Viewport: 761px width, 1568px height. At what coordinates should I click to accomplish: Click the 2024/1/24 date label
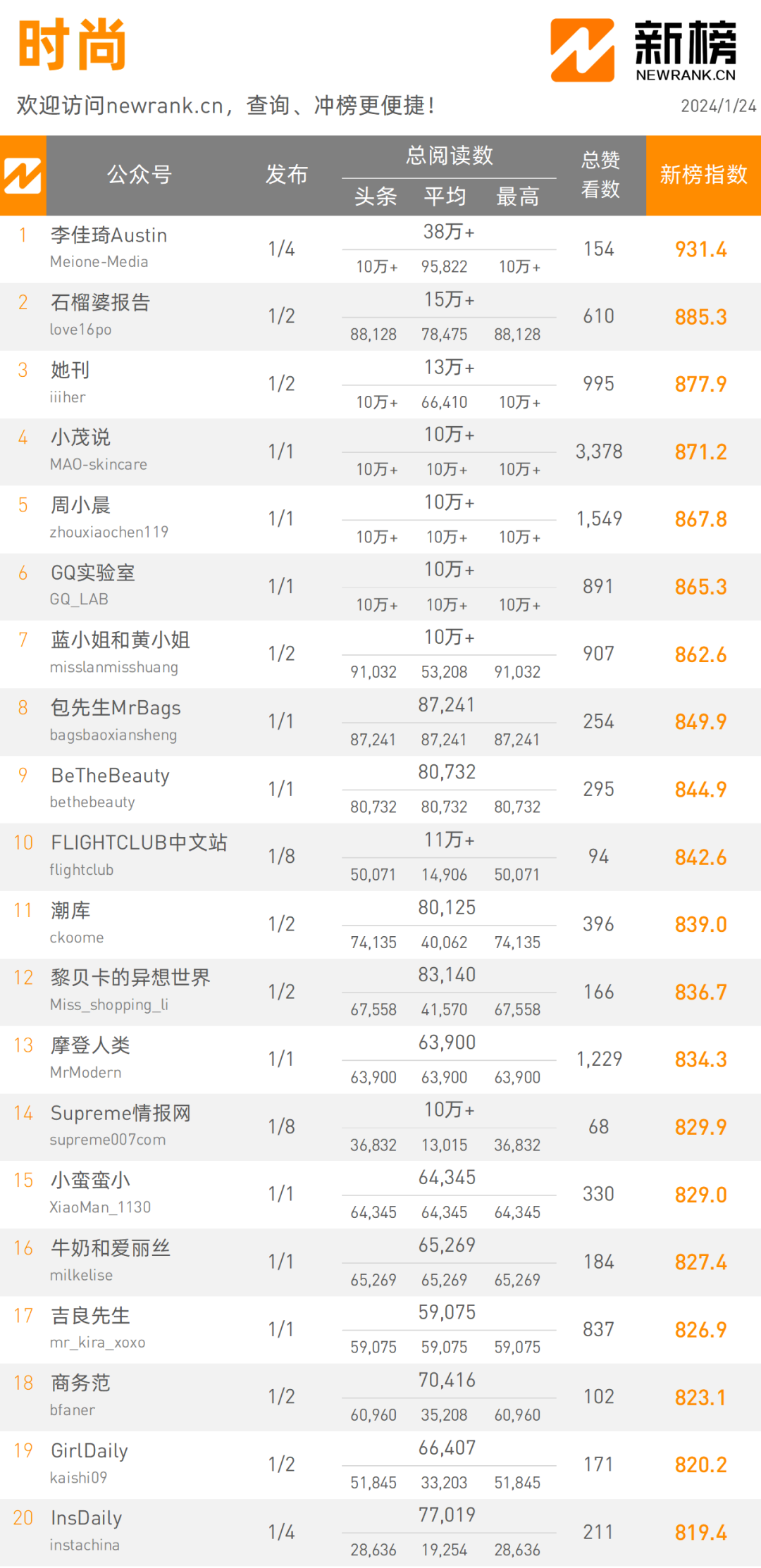click(718, 106)
